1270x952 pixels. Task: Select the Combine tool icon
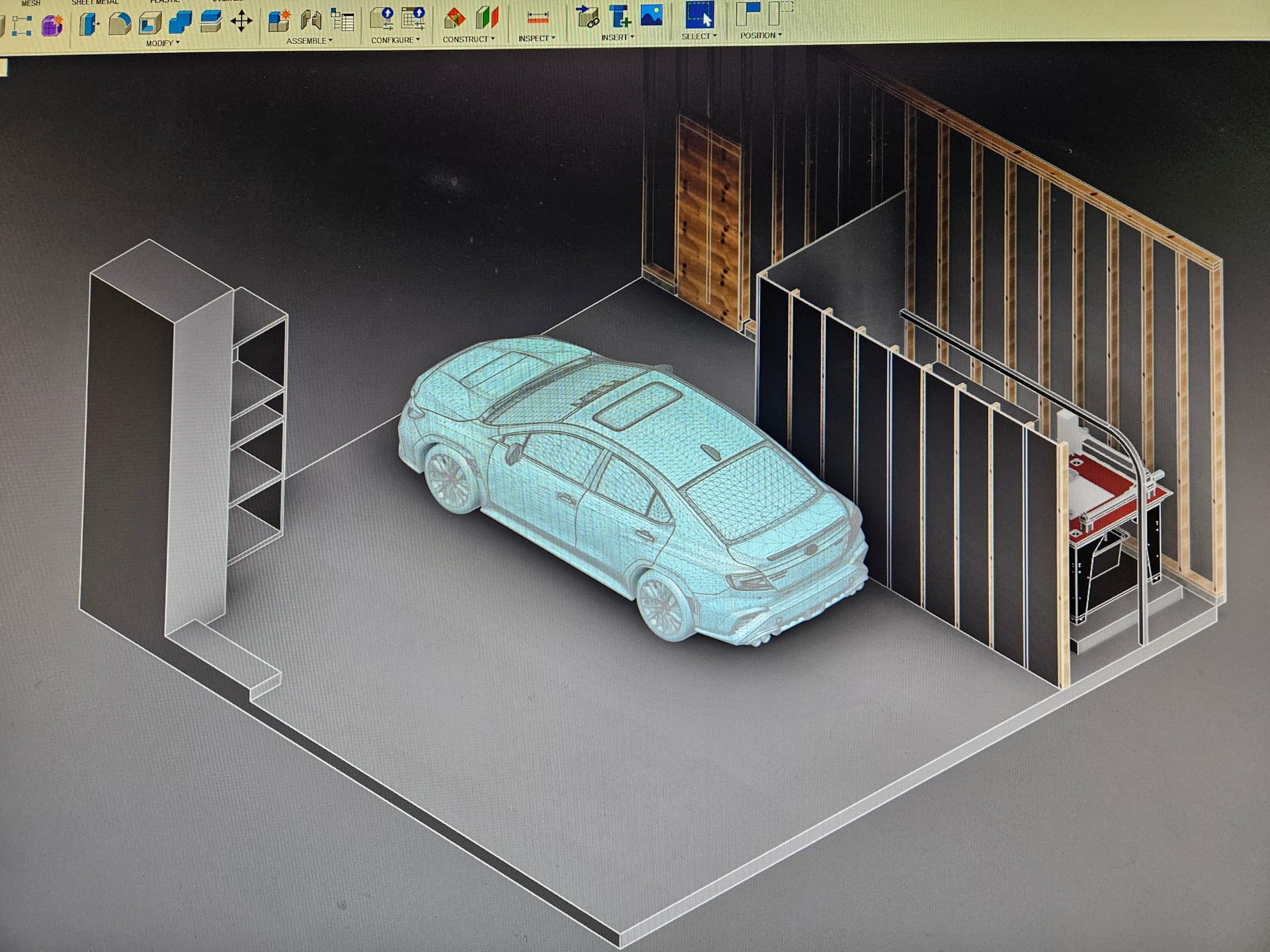click(x=180, y=23)
